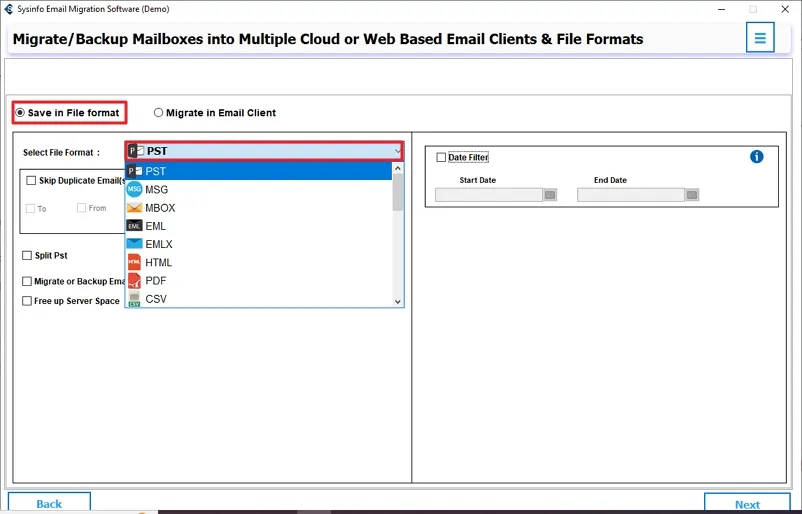Click the HTML file icon
Screen dimensions: 802x514
(x=135, y=262)
